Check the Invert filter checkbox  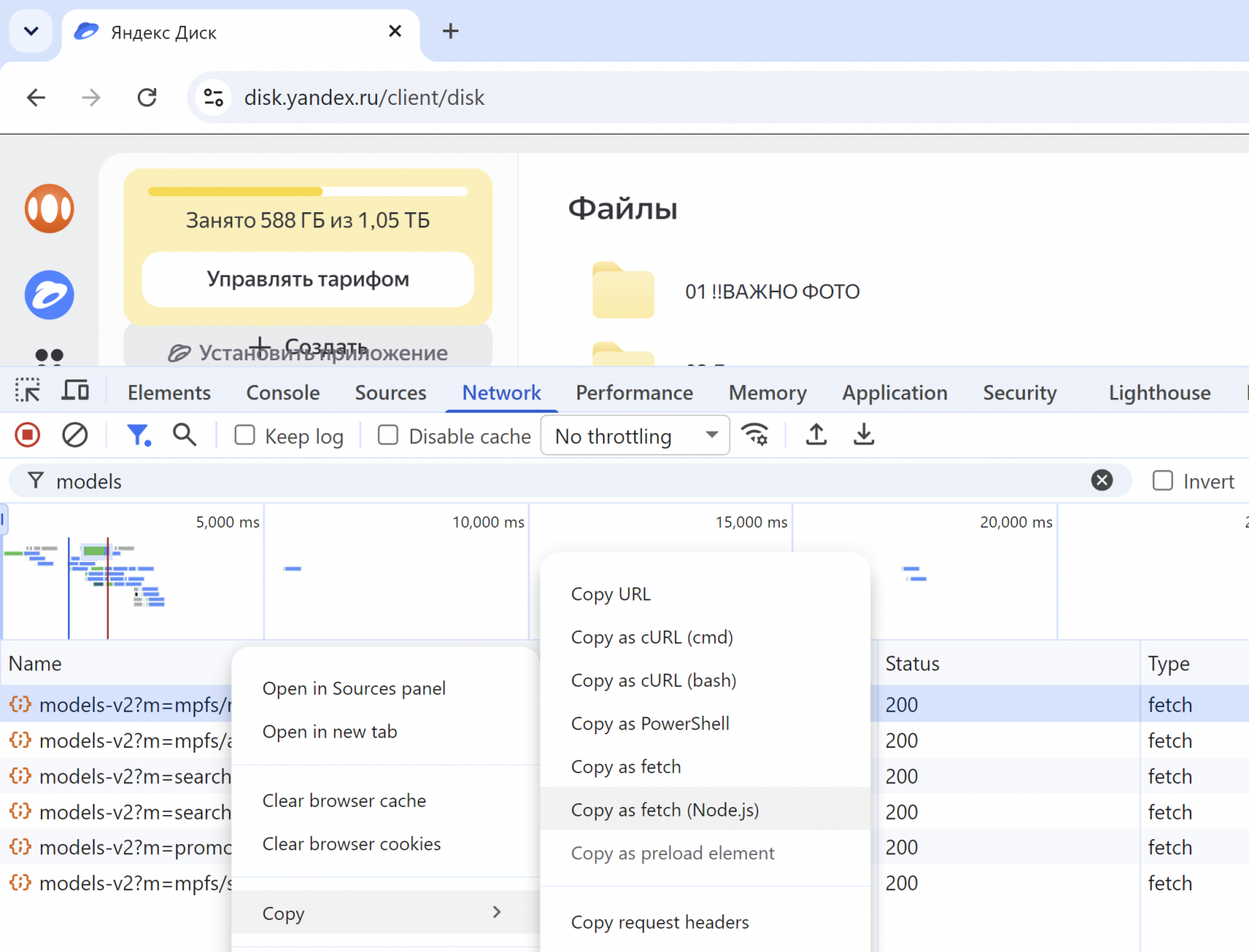[1163, 480]
